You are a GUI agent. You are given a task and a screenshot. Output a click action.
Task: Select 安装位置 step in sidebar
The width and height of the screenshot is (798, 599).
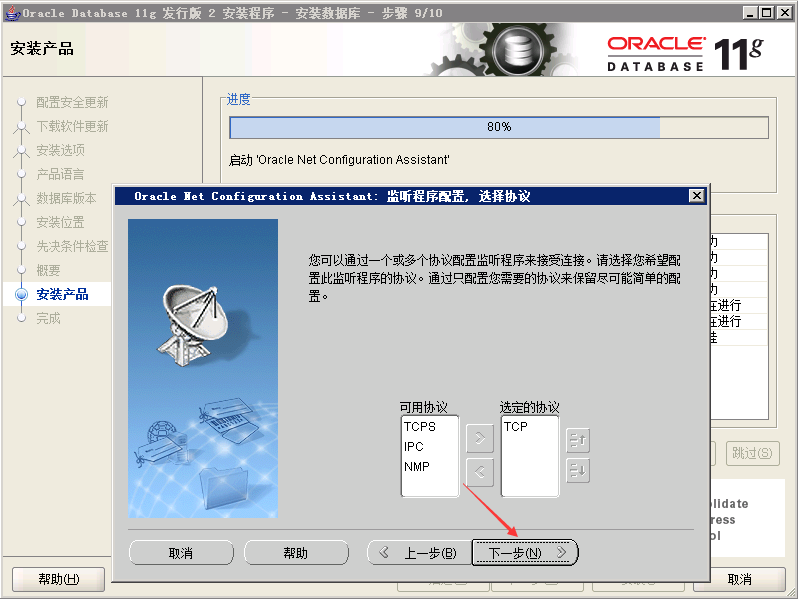[60, 222]
